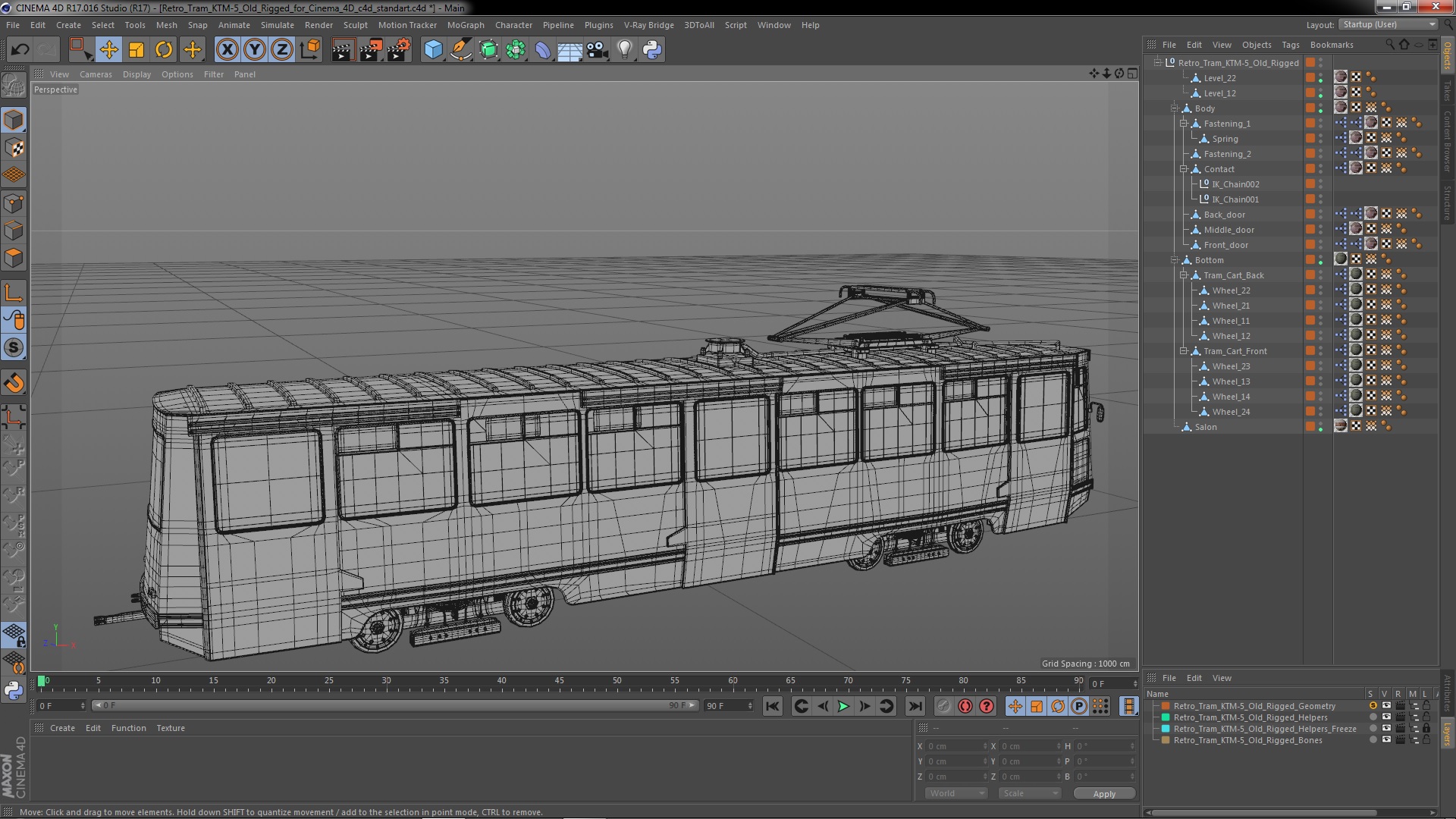The image size is (1456, 819).
Task: Activate the Scale tool
Action: click(x=136, y=50)
